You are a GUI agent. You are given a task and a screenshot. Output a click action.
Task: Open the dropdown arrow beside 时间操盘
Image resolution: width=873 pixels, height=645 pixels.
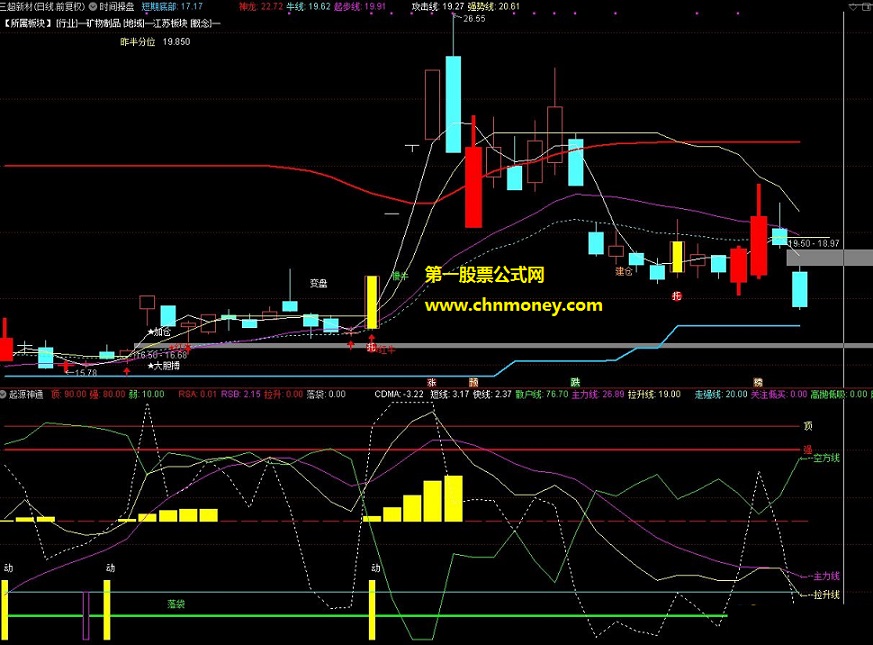click(x=93, y=7)
